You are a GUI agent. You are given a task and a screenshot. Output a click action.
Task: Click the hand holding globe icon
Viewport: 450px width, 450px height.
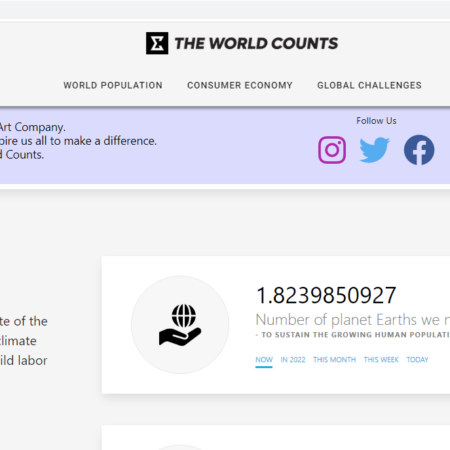click(x=180, y=325)
